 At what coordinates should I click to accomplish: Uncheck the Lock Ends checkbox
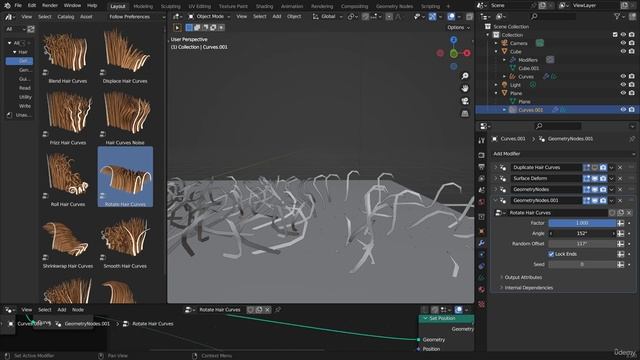click(x=551, y=254)
